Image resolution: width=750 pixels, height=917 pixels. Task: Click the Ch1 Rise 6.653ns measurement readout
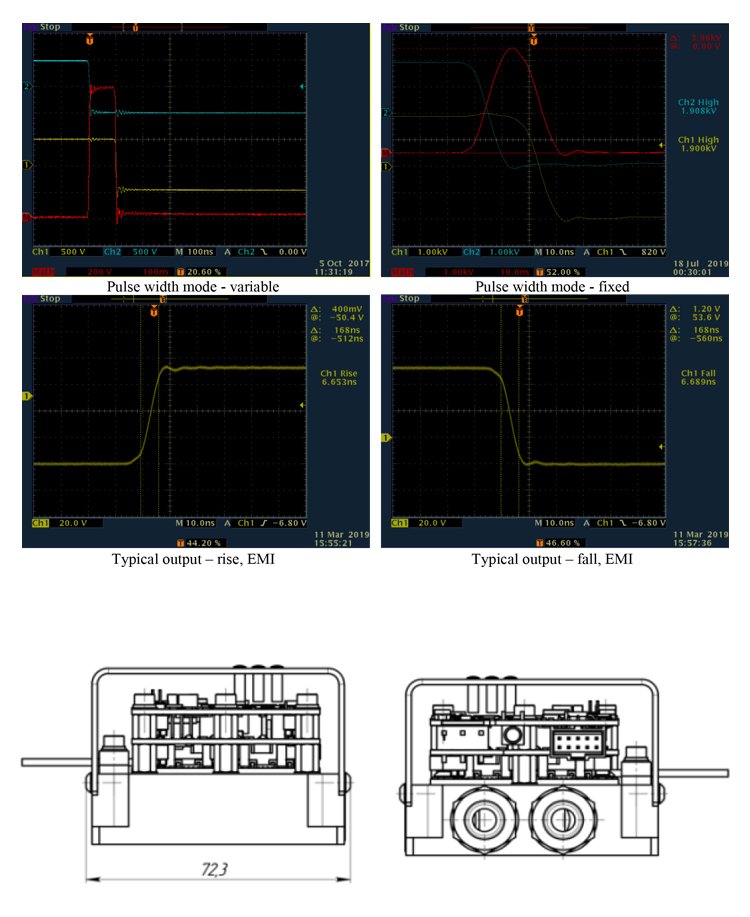tap(338, 381)
